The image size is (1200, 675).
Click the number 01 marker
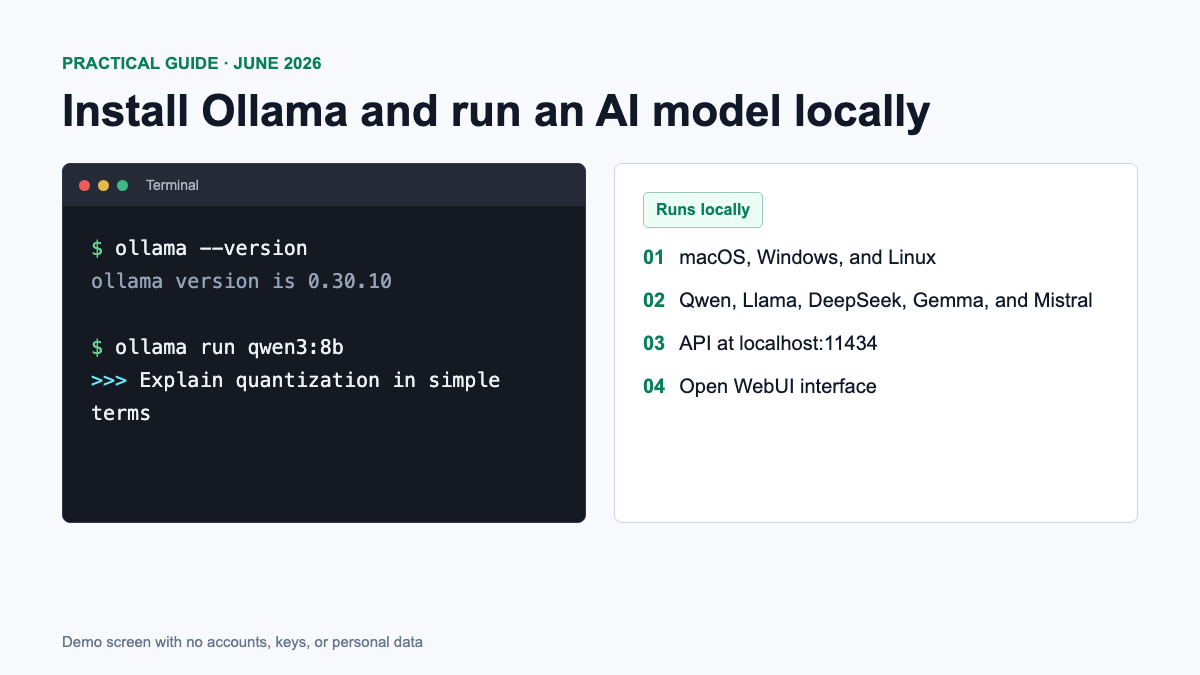pos(654,257)
